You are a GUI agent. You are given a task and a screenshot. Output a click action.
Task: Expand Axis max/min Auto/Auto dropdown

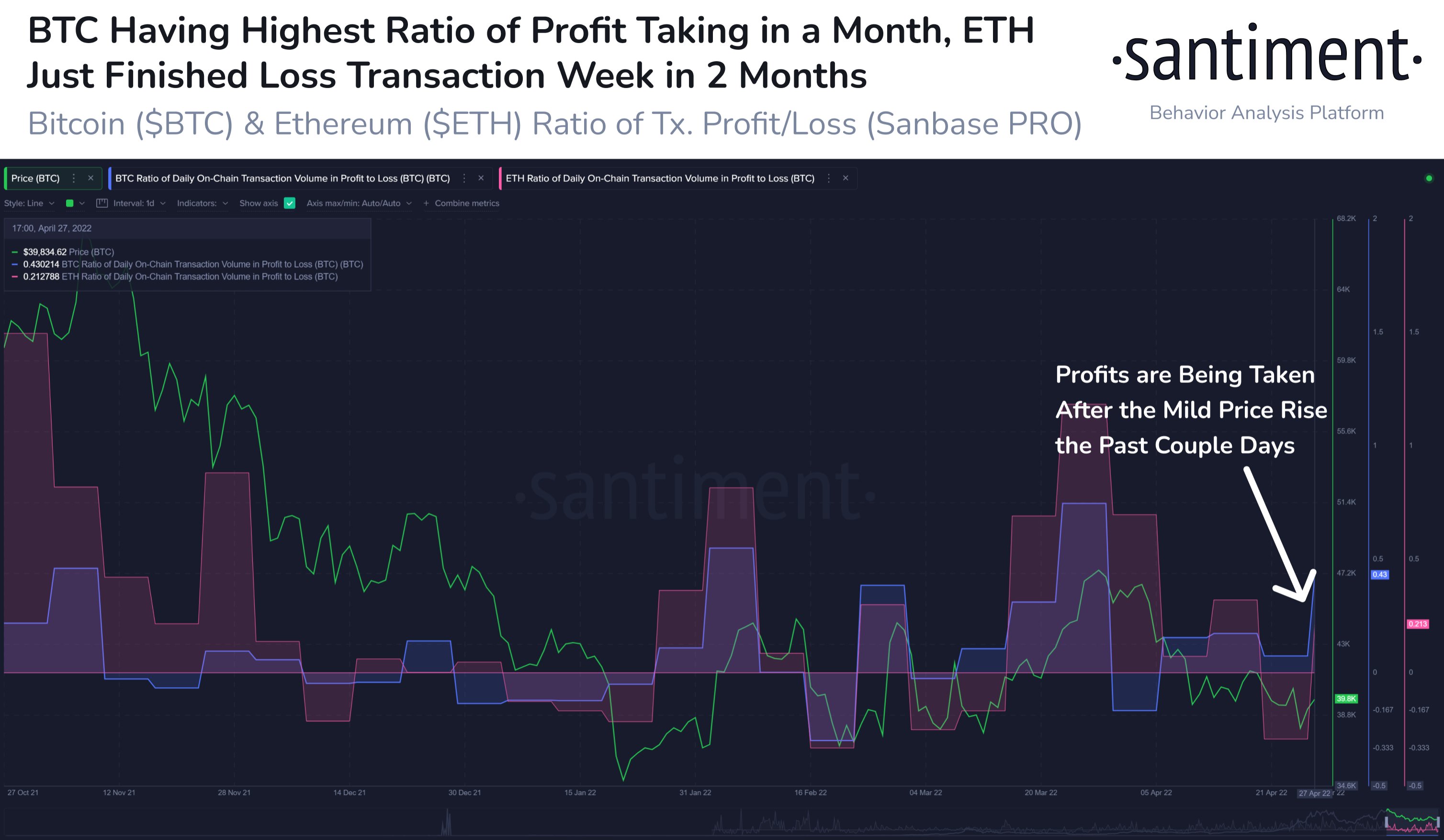[359, 203]
